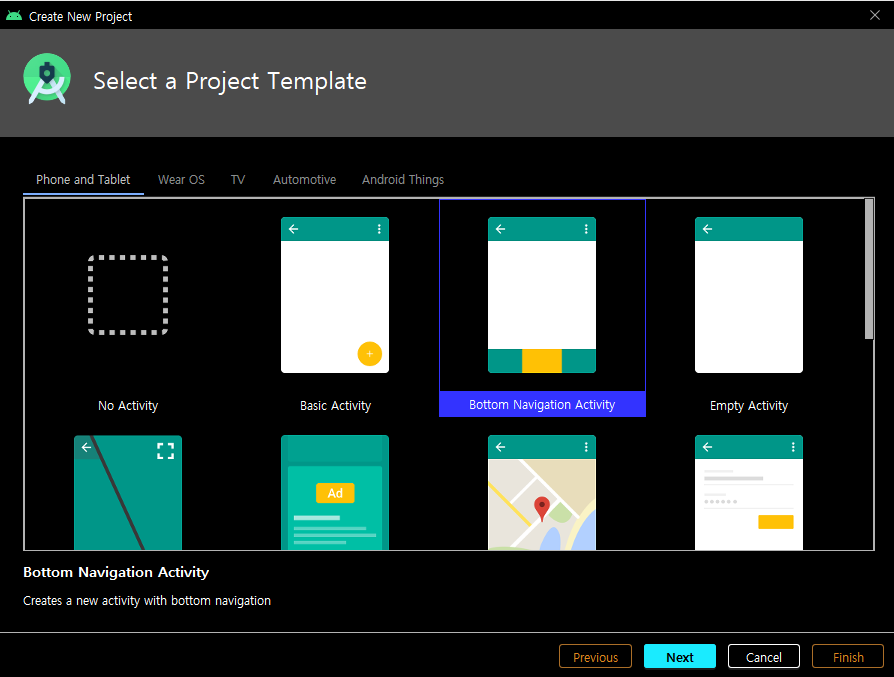Screen dimensions: 894x677
Task: Select the Empty Activity template thumbnail
Action: (x=749, y=295)
